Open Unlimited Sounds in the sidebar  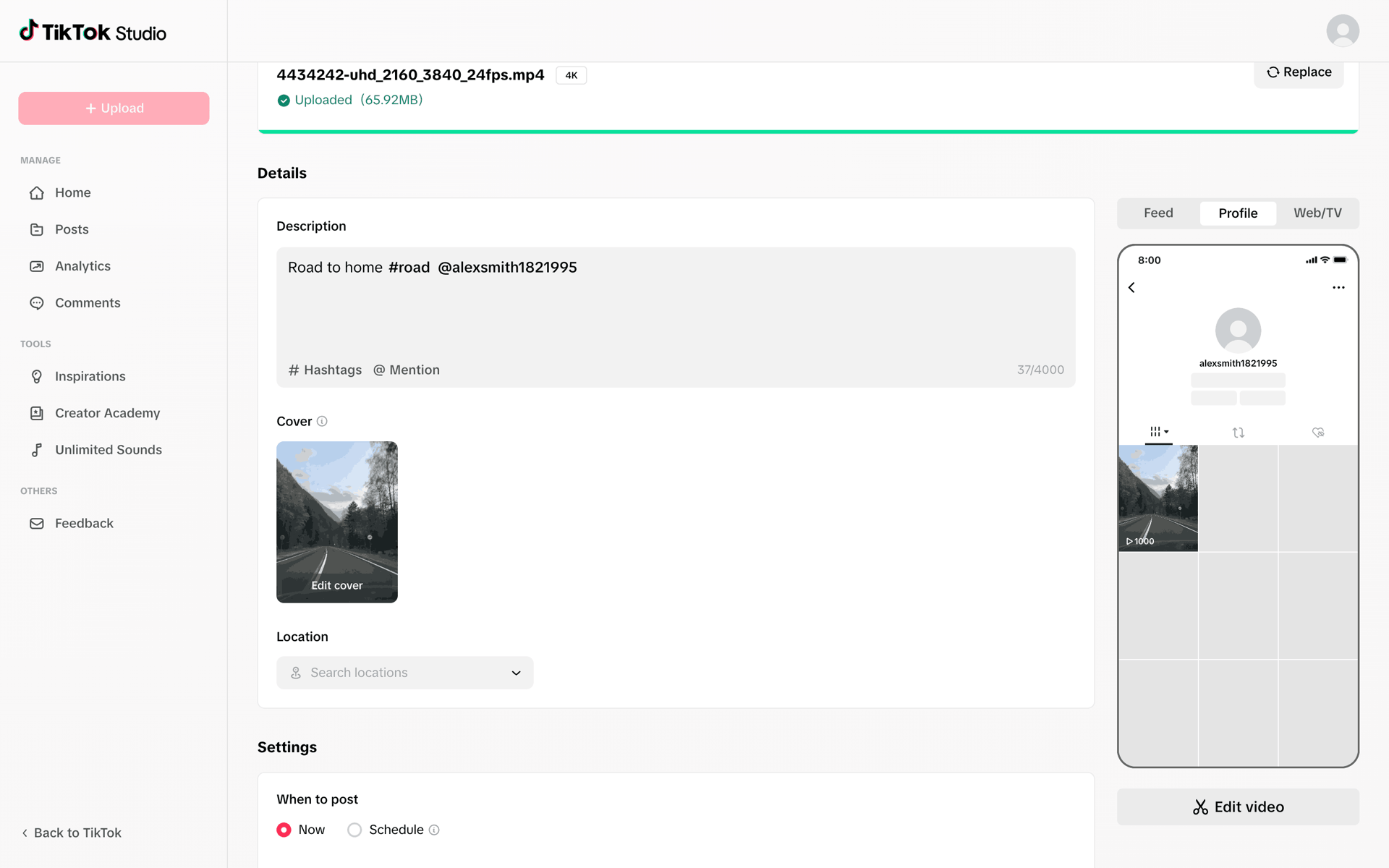tap(114, 450)
